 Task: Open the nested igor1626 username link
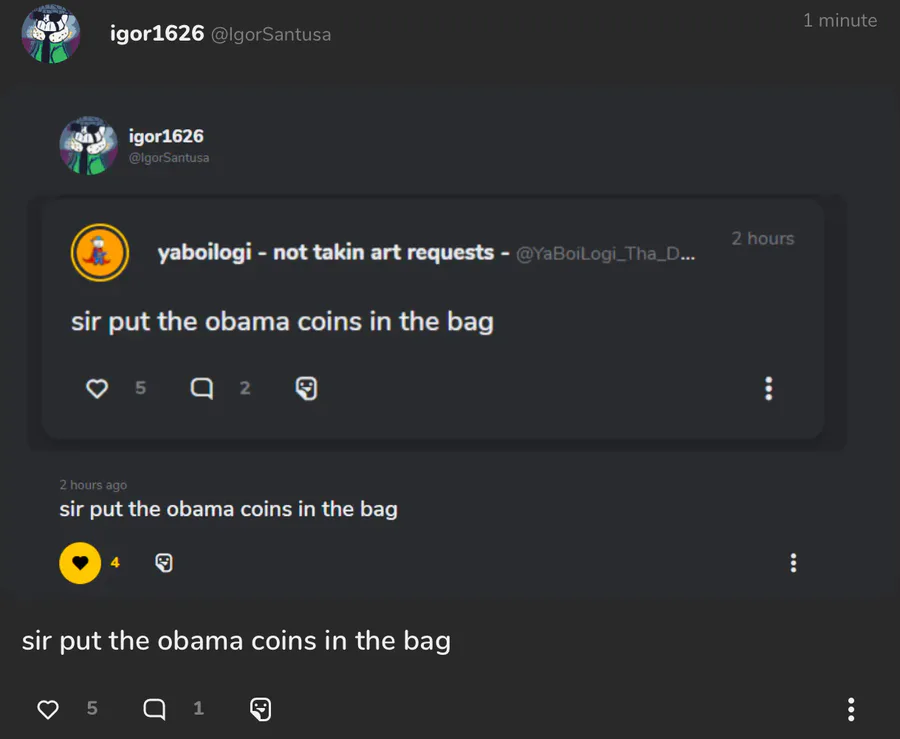166,136
